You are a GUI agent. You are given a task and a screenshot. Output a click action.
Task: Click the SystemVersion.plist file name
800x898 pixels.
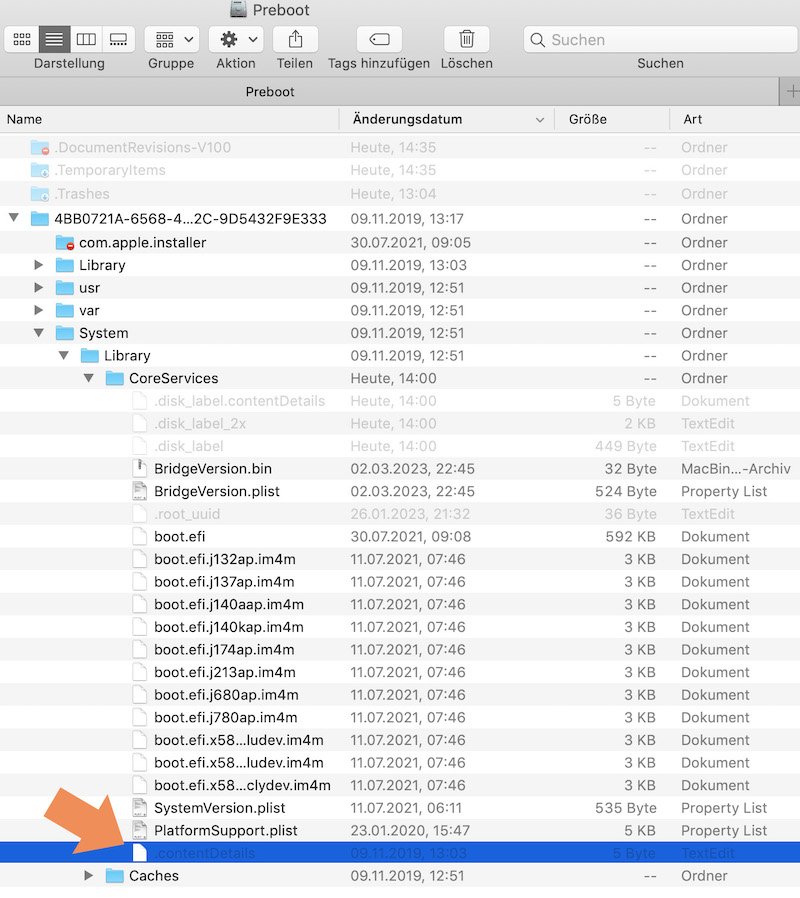(219, 808)
